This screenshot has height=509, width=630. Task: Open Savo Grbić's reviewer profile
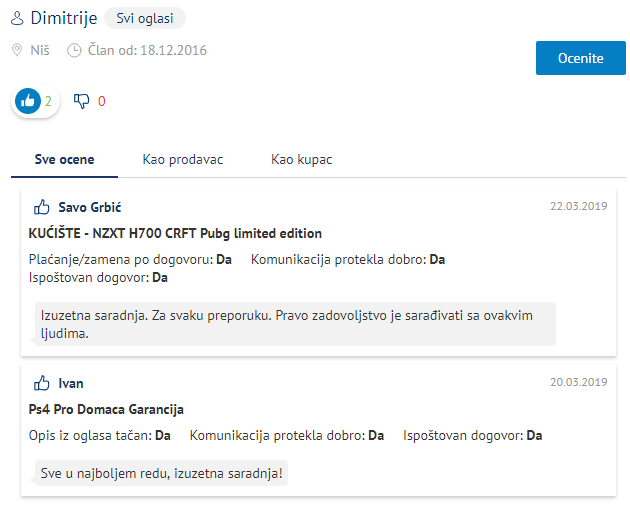90,207
